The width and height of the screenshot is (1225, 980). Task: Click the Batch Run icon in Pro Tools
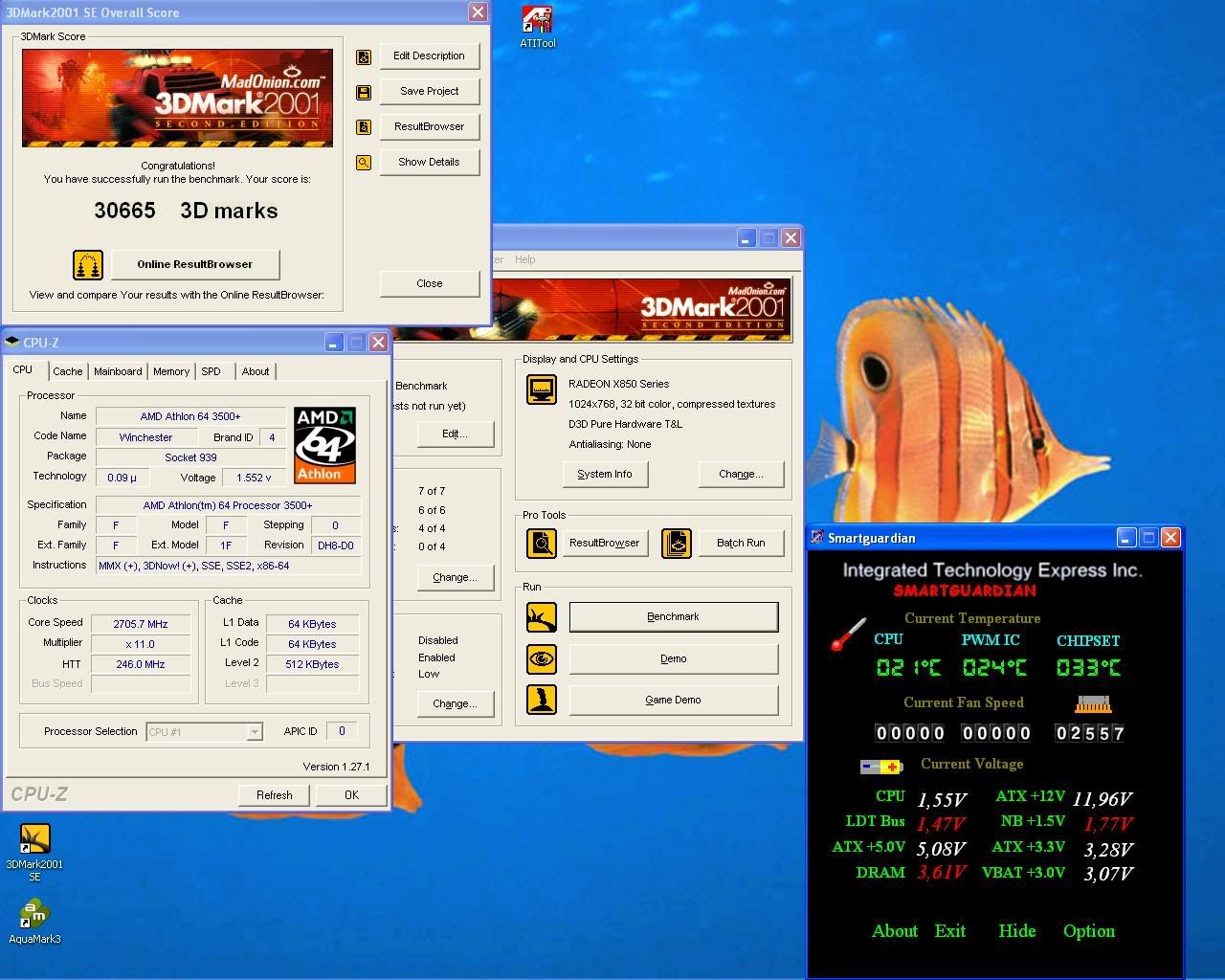[677, 544]
